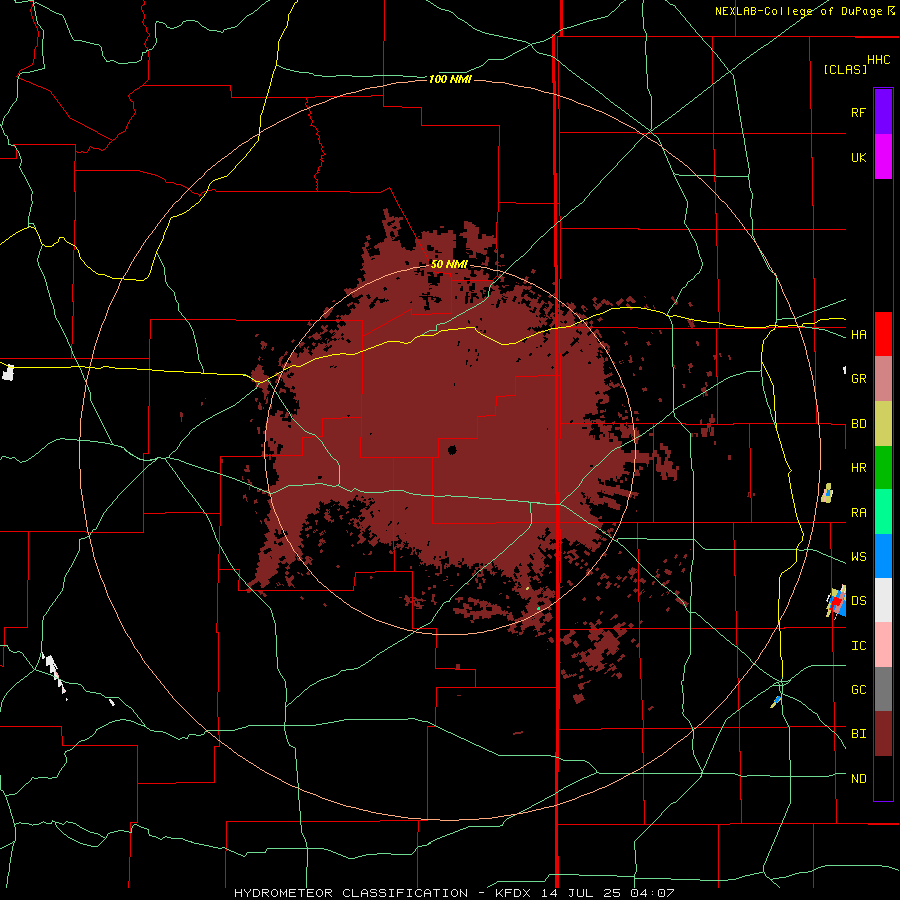Select the GR color block in legend
This screenshot has height=900, width=900.
[x=883, y=379]
